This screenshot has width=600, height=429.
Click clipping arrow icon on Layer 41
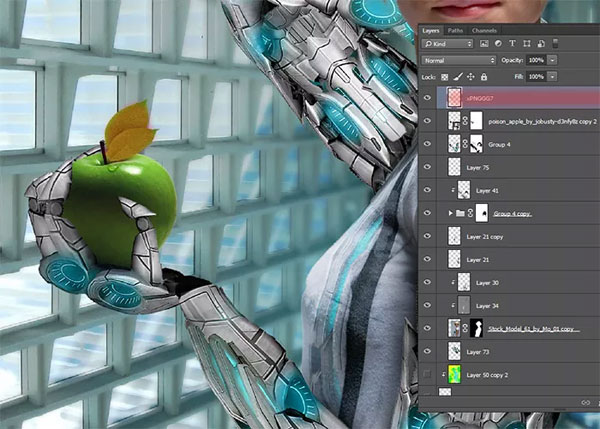click(x=453, y=190)
